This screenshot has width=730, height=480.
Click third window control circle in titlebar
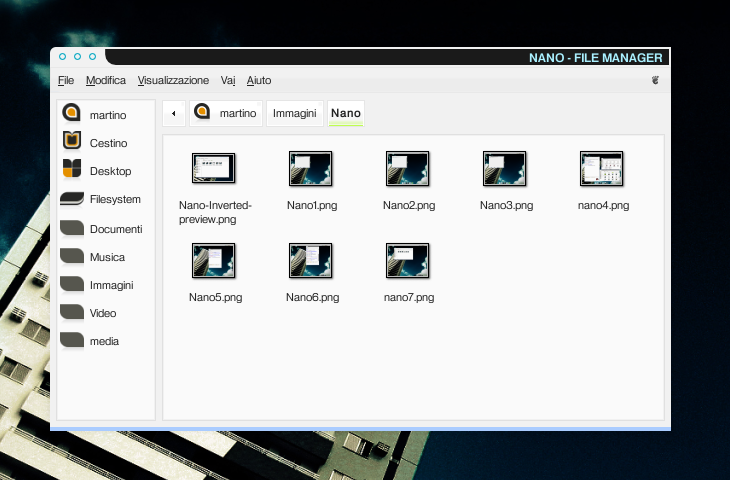coord(92,56)
